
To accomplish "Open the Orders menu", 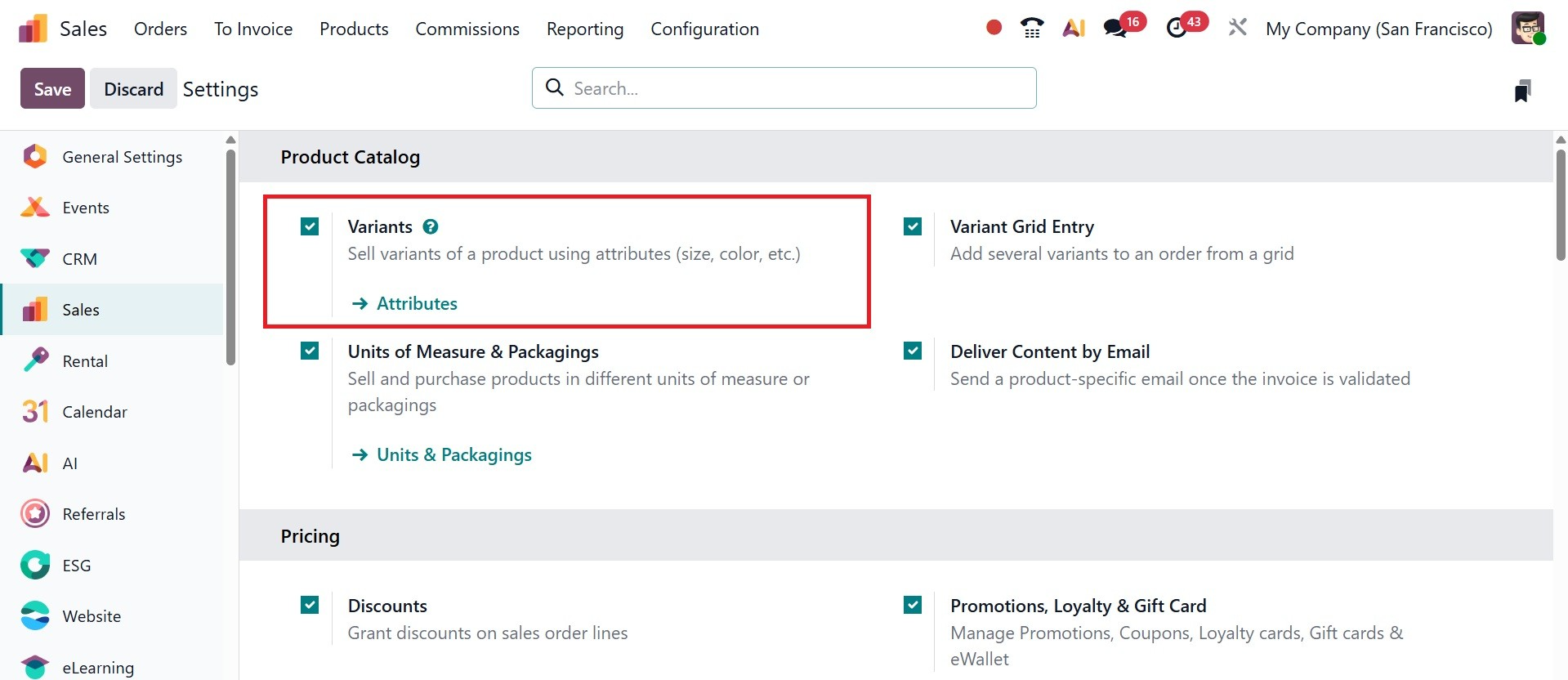I will click(160, 29).
